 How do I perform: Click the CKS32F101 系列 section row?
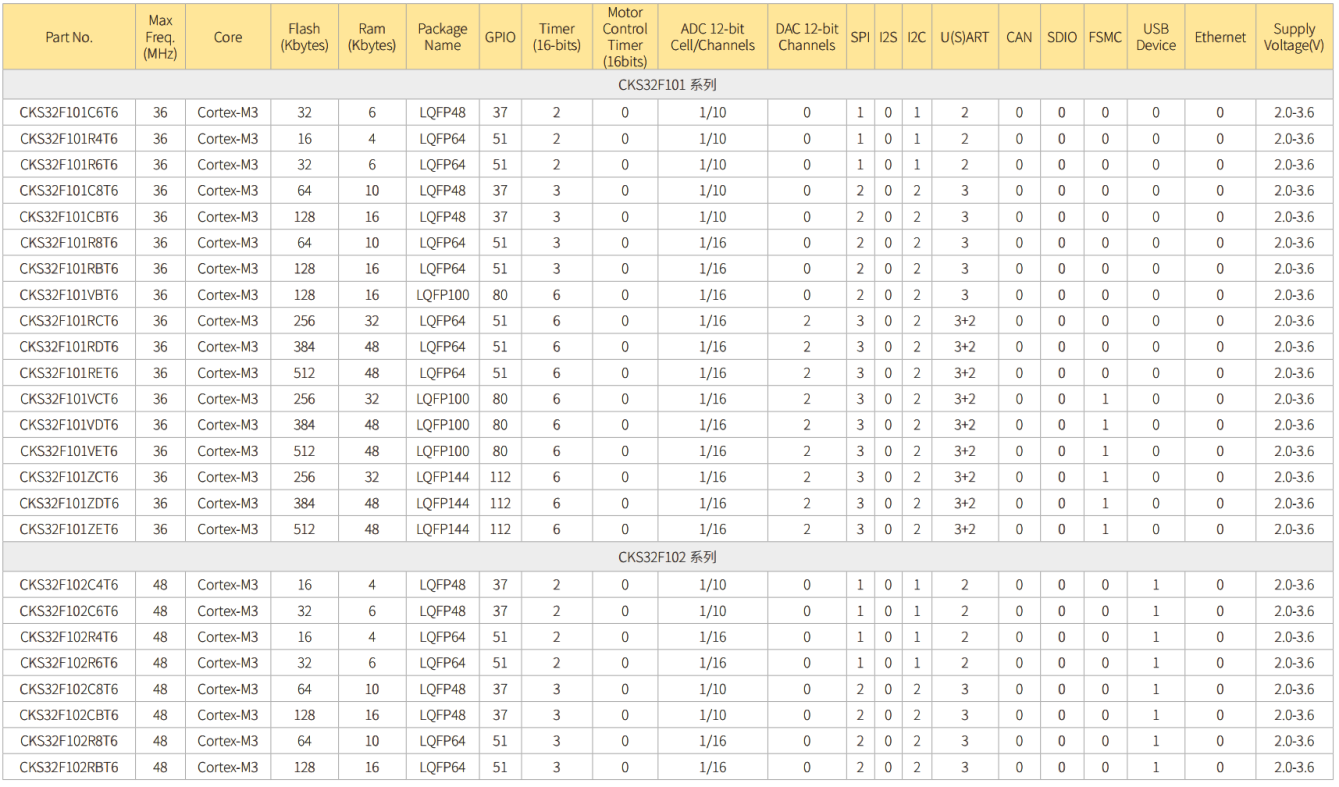[x=668, y=85]
